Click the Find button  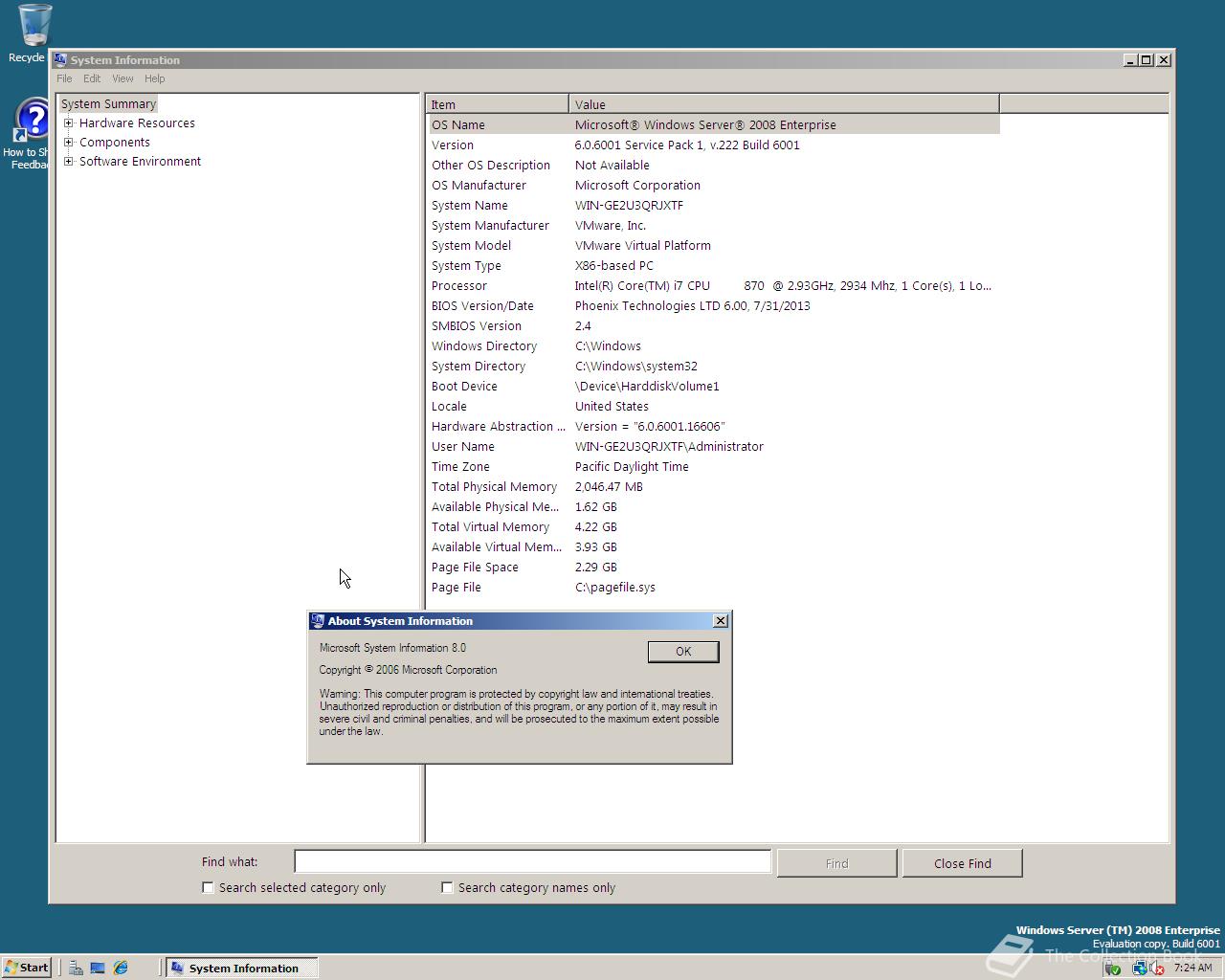point(836,863)
